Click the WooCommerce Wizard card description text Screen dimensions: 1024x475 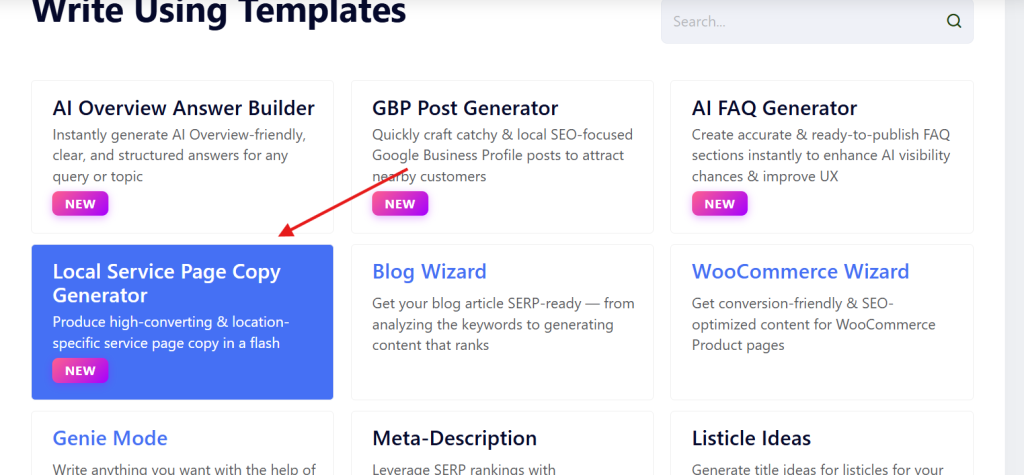[x=813, y=324]
